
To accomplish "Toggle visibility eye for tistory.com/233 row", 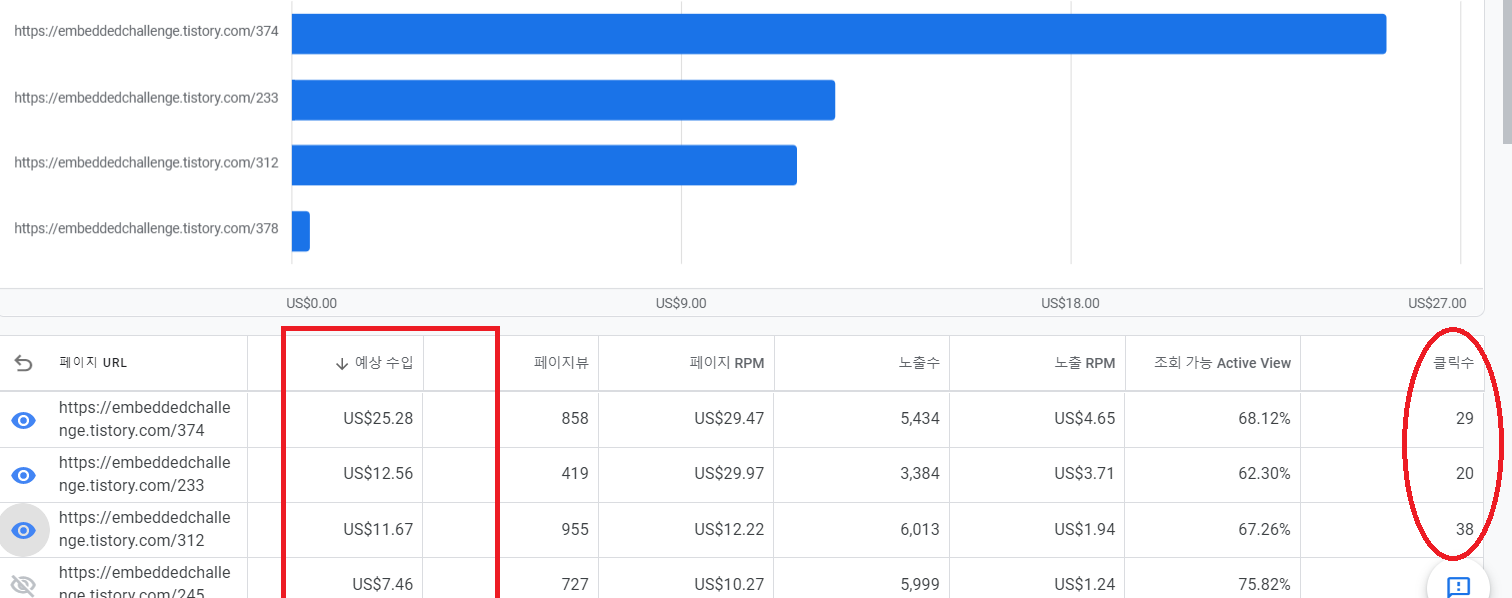I will pyautogui.click(x=23, y=475).
